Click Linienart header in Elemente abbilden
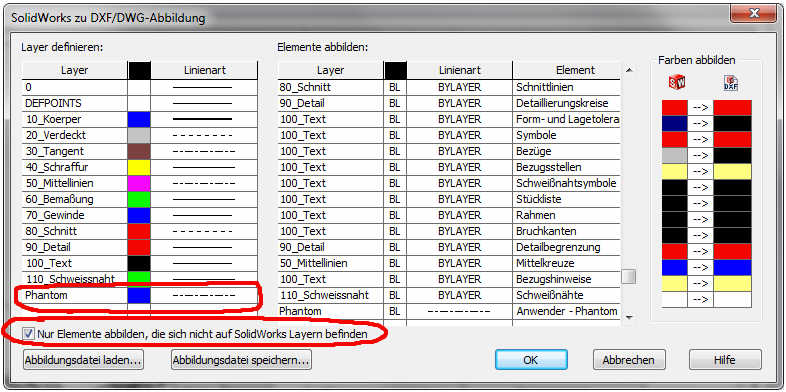 [x=460, y=71]
